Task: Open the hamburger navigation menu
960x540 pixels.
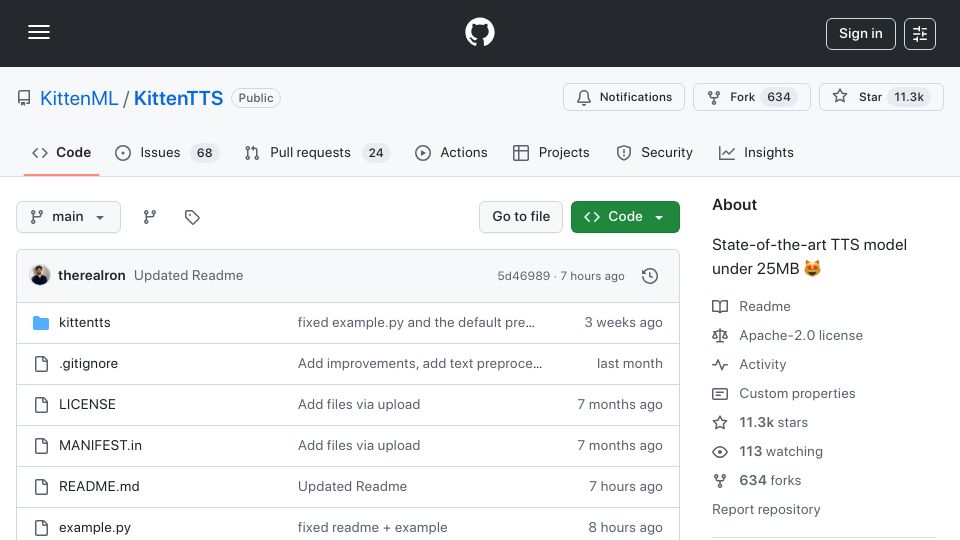Action: pyautogui.click(x=39, y=32)
